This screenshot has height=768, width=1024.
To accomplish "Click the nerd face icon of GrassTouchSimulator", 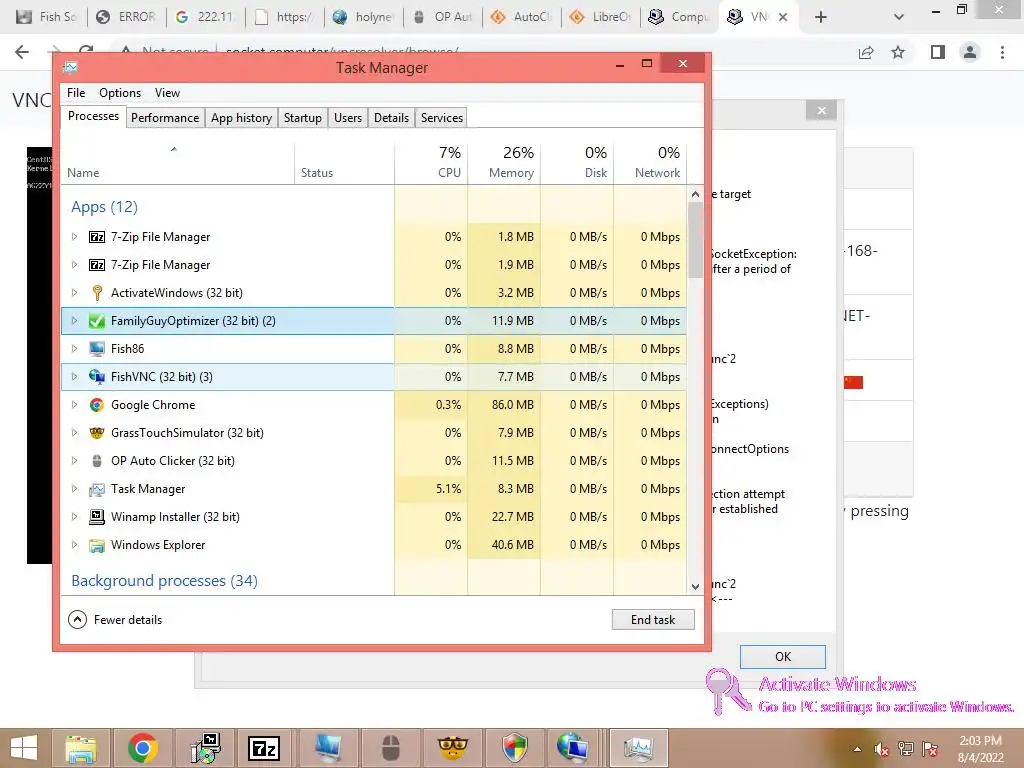I will coord(97,433).
